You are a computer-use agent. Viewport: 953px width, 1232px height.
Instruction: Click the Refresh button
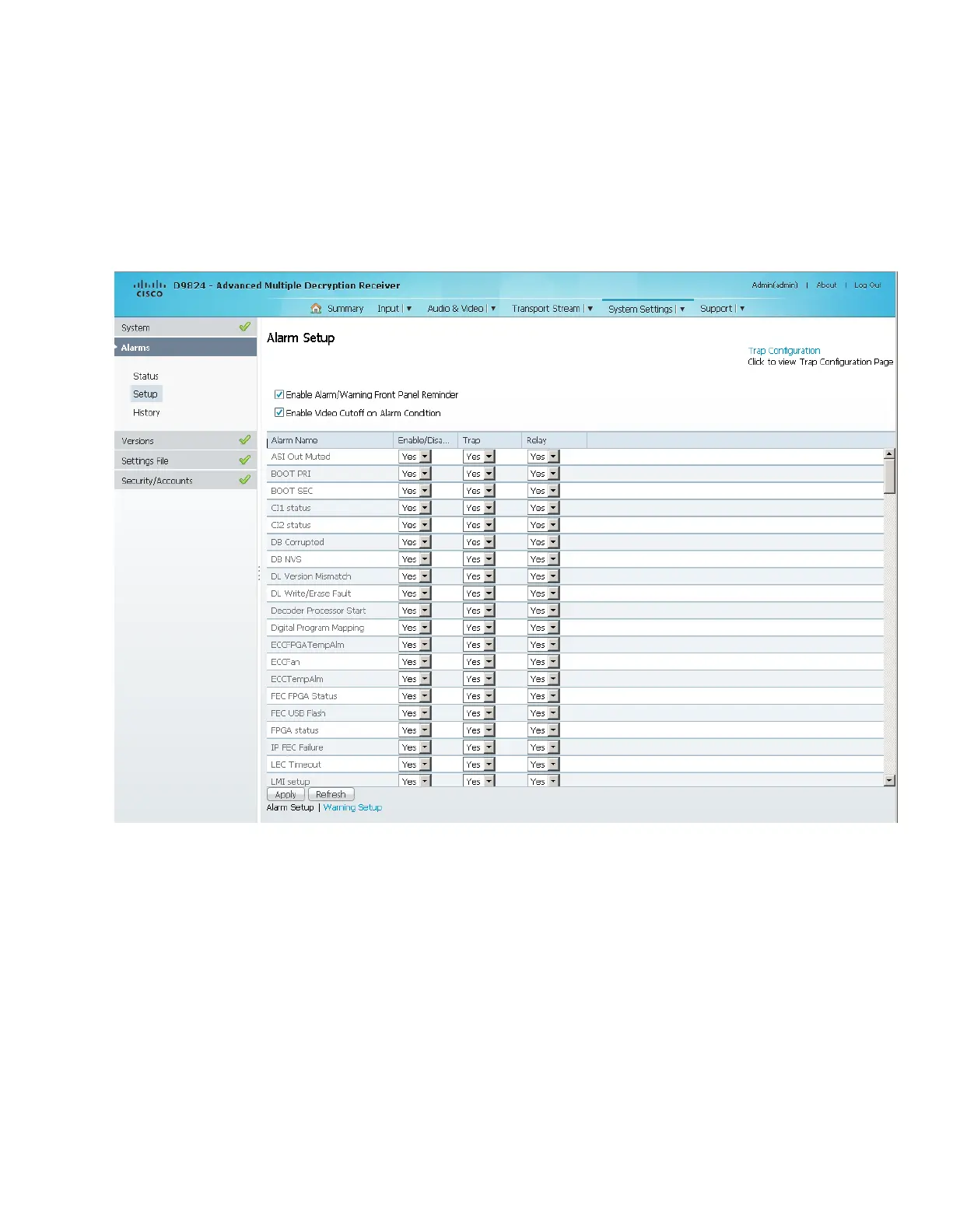click(331, 794)
